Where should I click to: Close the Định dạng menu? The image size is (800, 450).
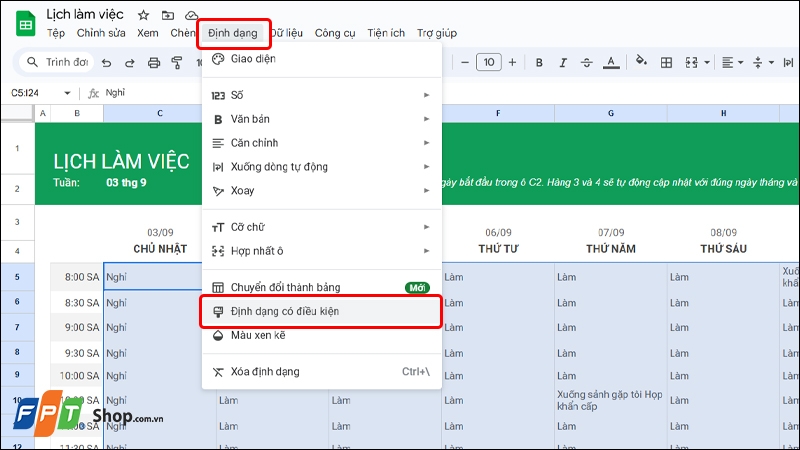(x=233, y=33)
